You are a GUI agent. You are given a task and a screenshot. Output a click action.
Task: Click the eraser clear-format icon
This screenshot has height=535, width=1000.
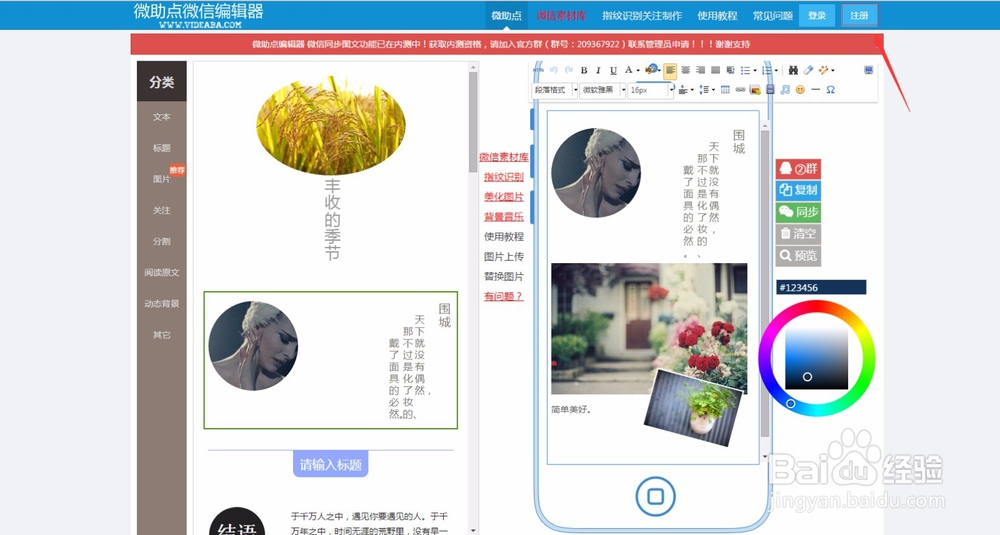(x=808, y=70)
